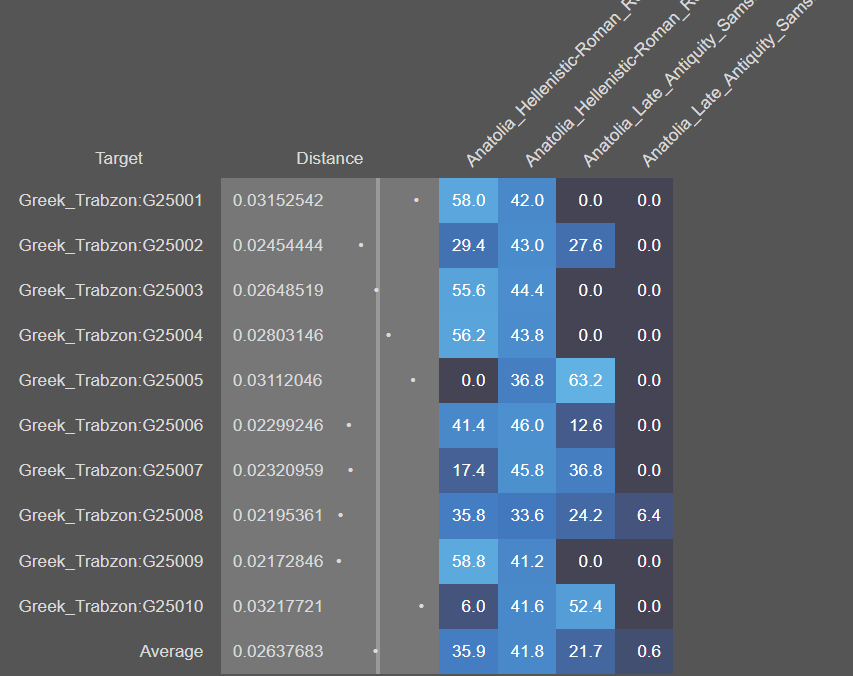Image resolution: width=853 pixels, height=676 pixels.
Task: Select the Greek_Trabzon:G25004 row label
Action: point(111,335)
